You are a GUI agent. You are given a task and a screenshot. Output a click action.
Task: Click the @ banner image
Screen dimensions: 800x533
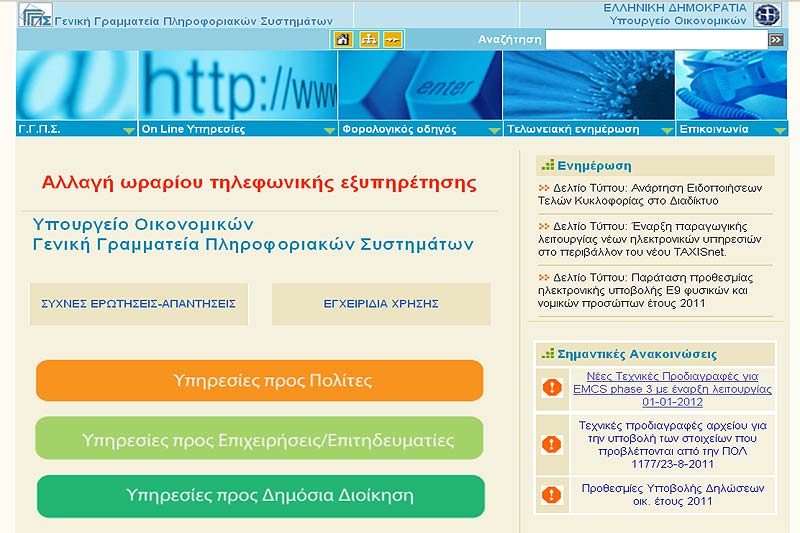[x=77, y=85]
